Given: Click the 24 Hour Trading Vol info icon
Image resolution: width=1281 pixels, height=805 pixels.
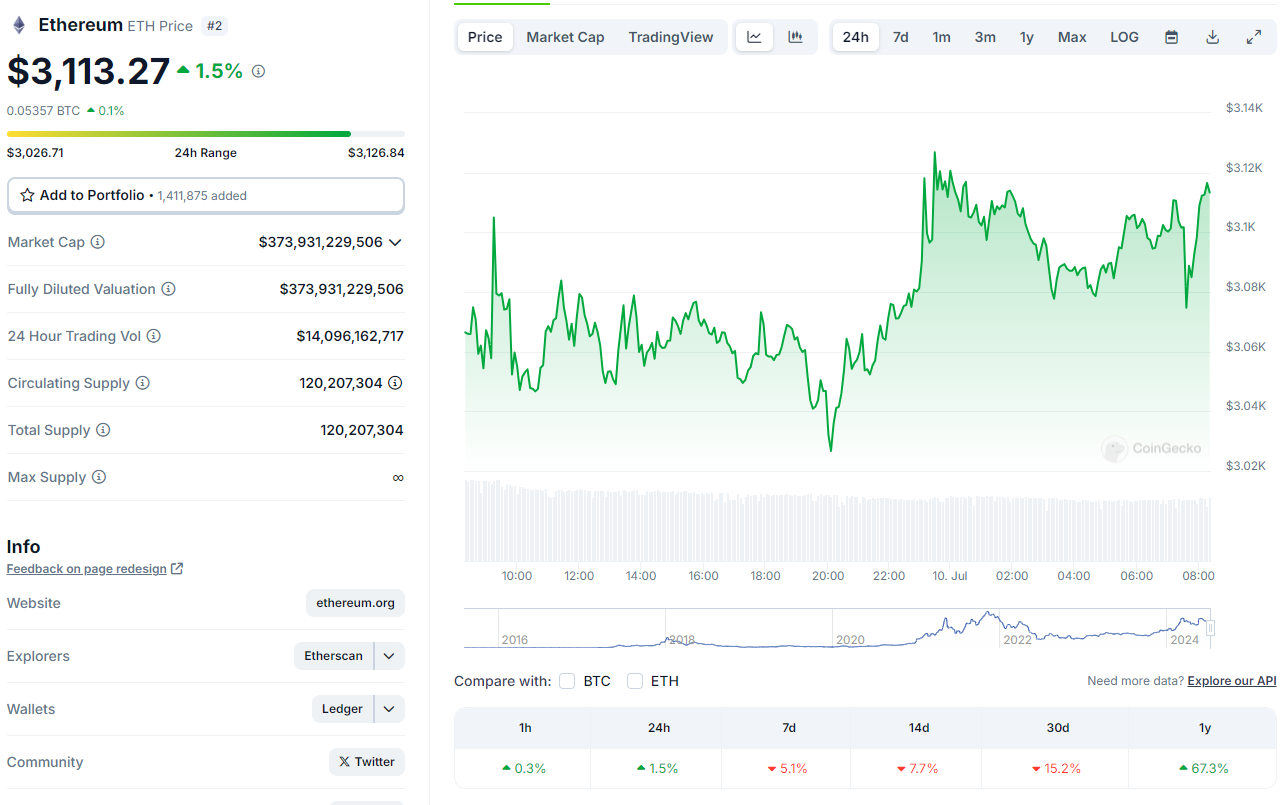Looking at the screenshot, I should 153,336.
